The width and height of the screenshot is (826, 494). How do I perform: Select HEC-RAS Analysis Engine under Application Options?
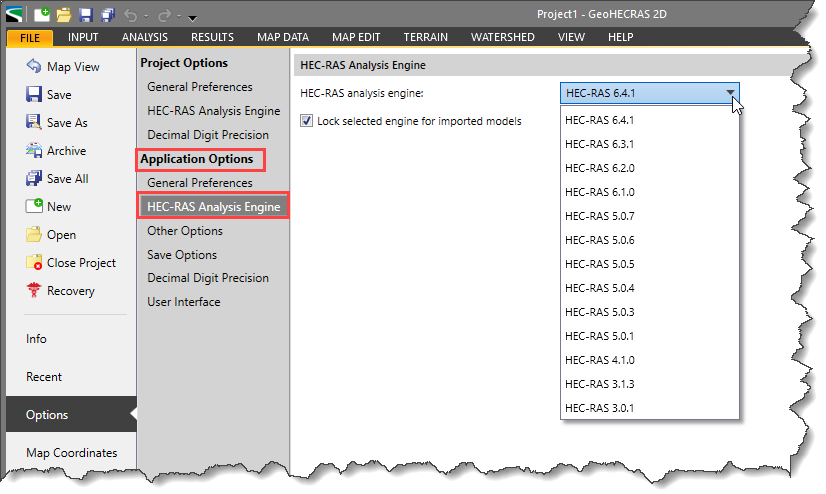[x=213, y=207]
